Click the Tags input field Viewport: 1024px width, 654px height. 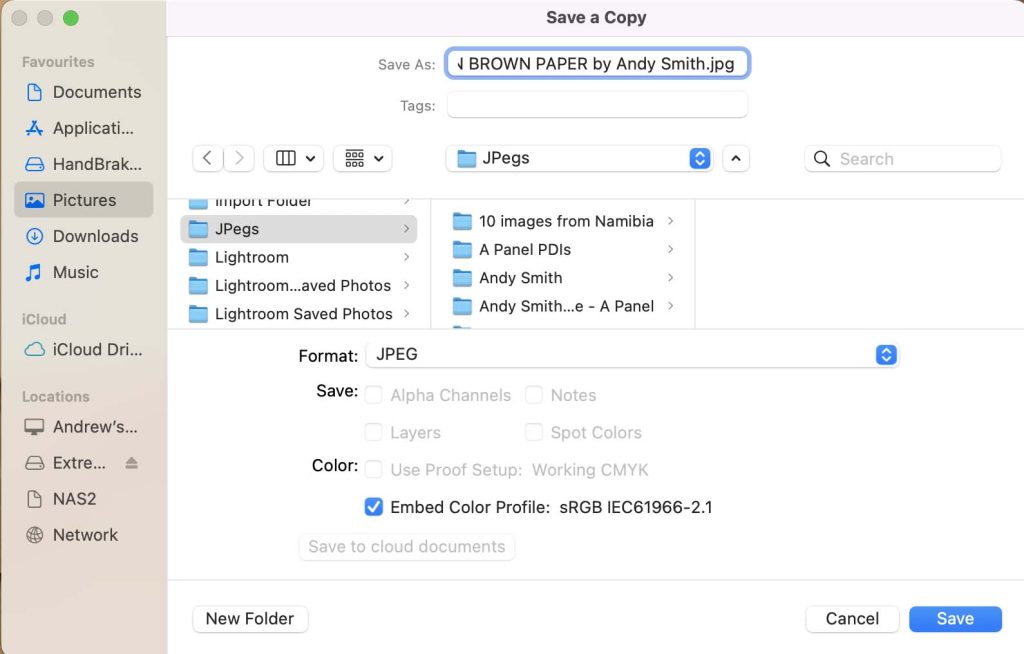(x=597, y=105)
